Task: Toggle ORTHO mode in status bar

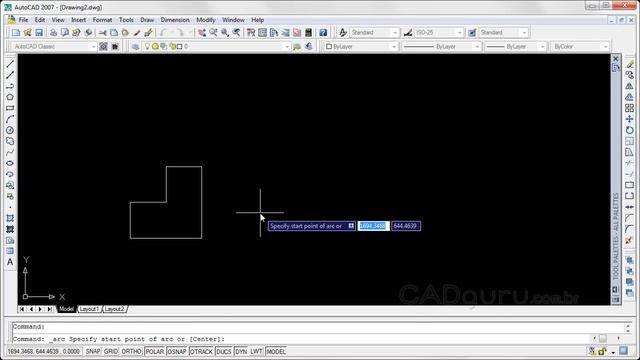Action: (x=131, y=351)
